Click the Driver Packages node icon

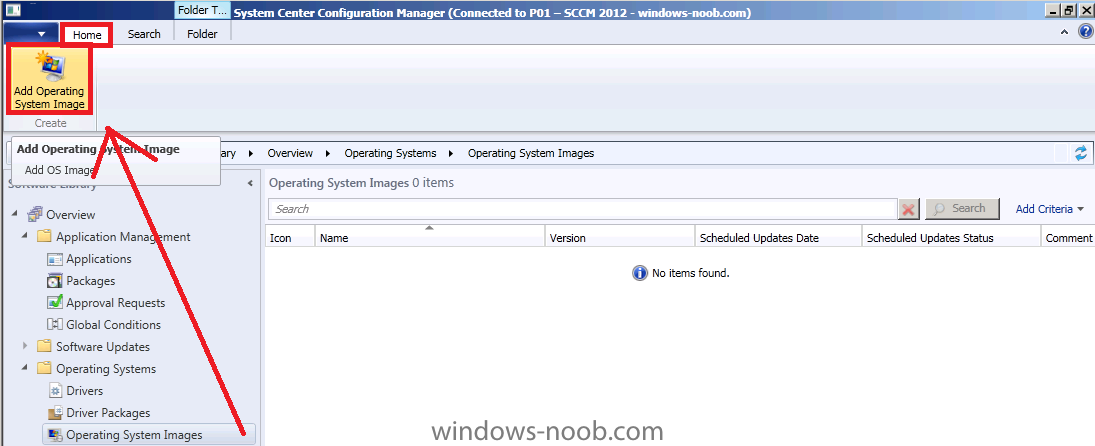pos(55,412)
